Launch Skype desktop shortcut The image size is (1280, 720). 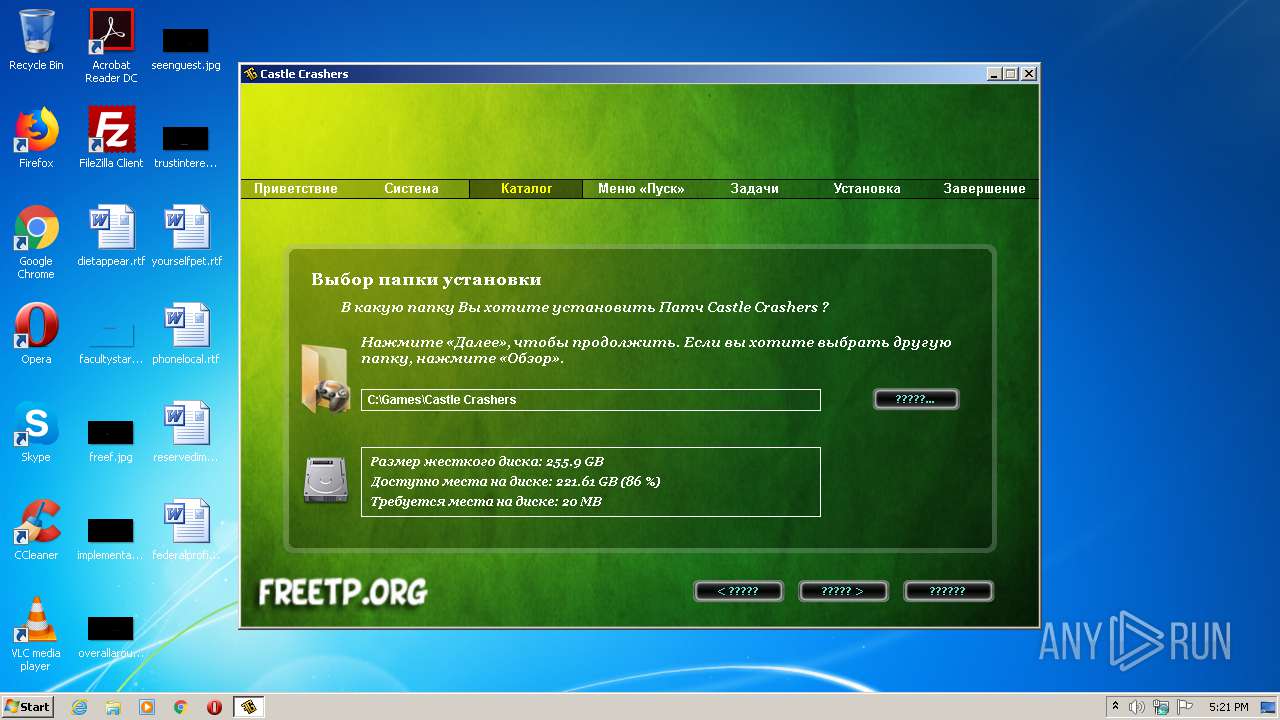(36, 432)
